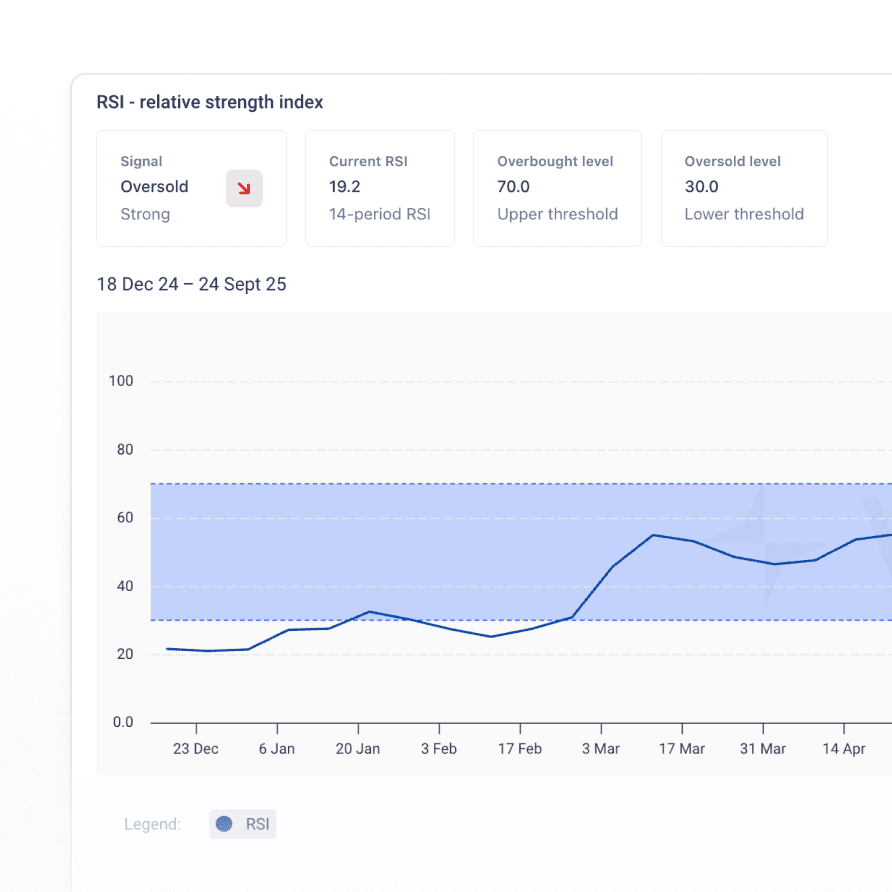Click the upper dashed overbought threshold line
The height and width of the screenshot is (892, 892).
pyautogui.click(x=400, y=484)
